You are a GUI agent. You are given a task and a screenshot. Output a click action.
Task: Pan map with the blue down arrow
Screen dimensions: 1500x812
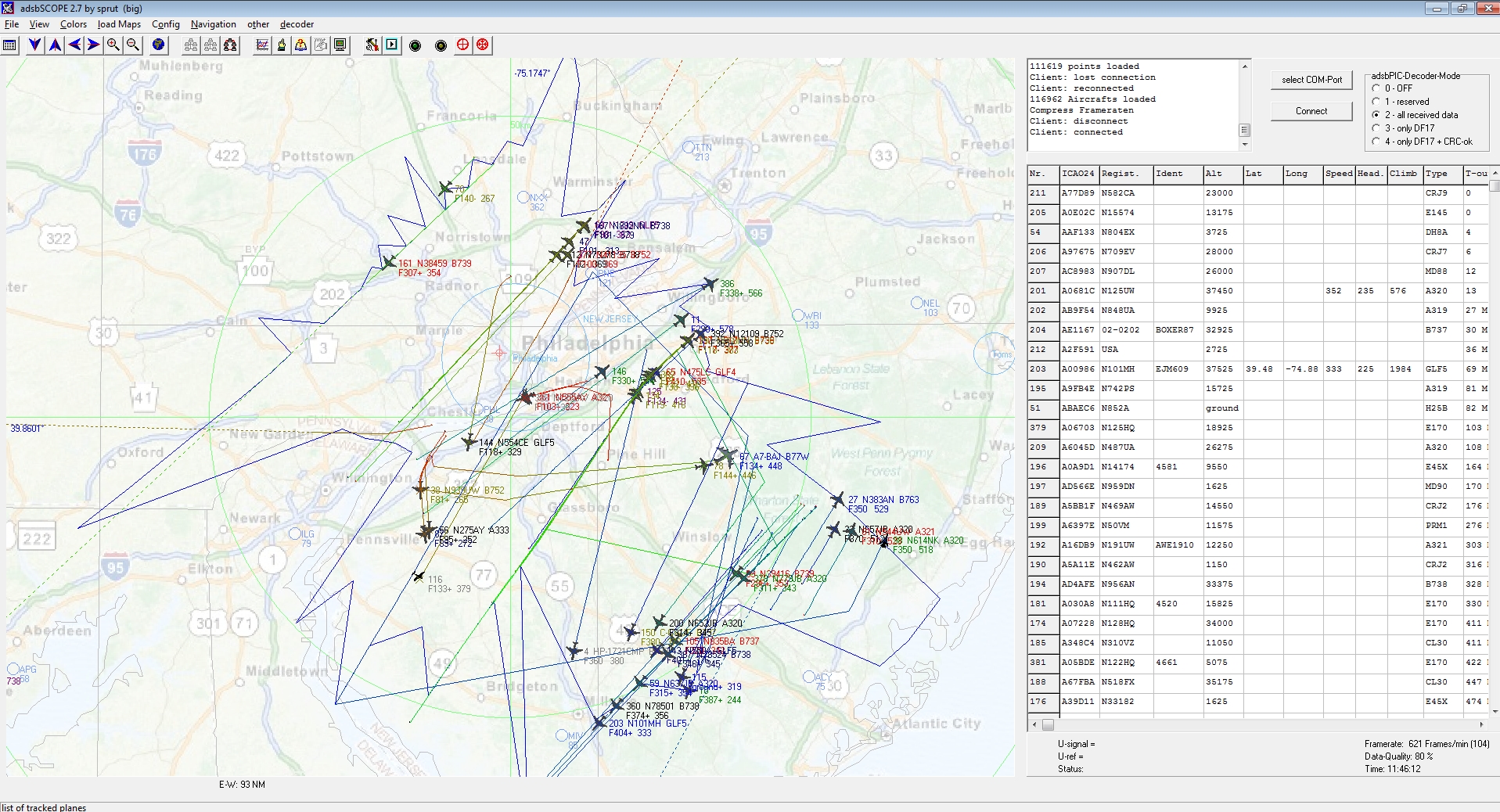[x=35, y=45]
